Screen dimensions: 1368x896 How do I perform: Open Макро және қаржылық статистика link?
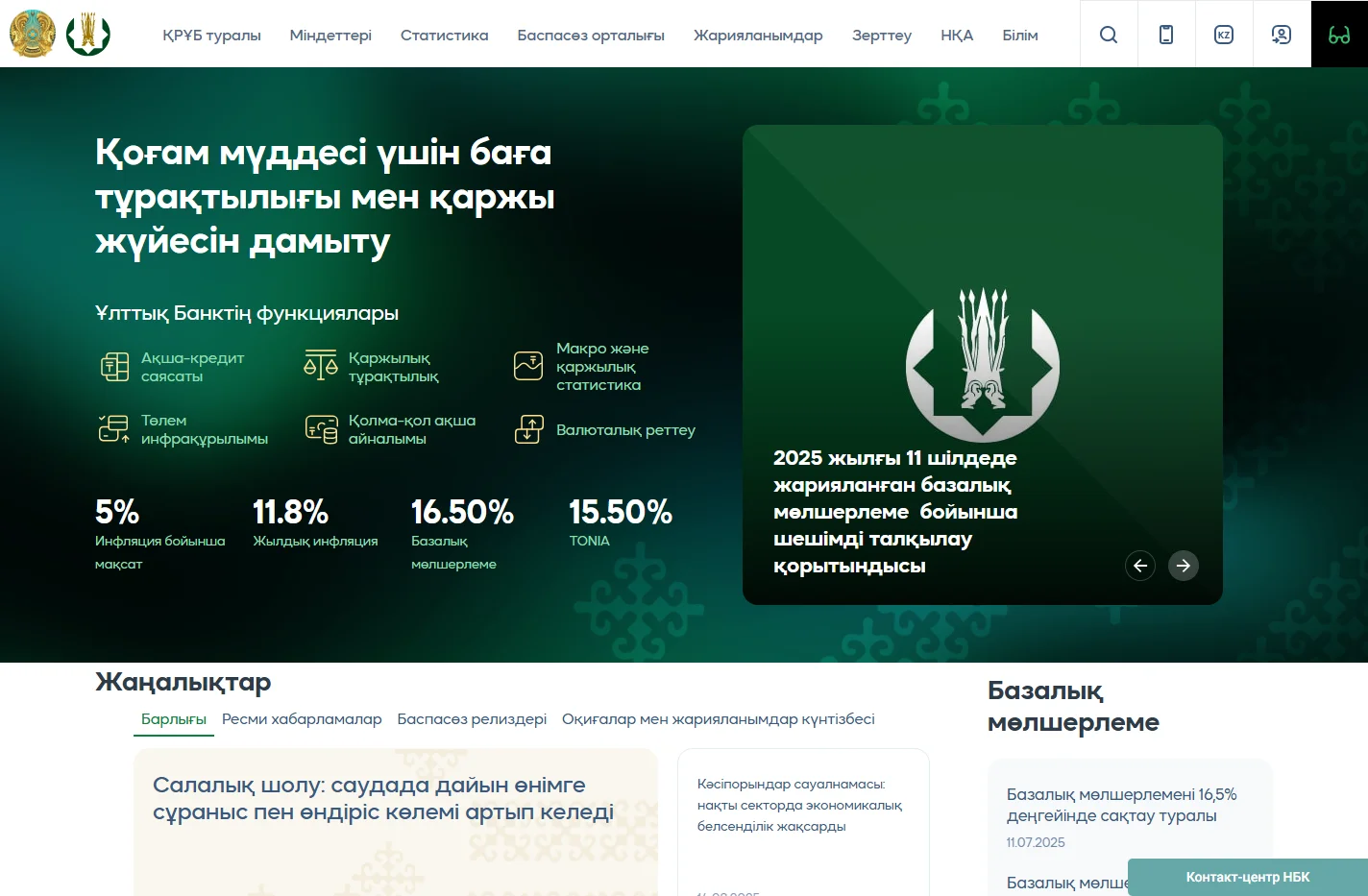click(602, 367)
